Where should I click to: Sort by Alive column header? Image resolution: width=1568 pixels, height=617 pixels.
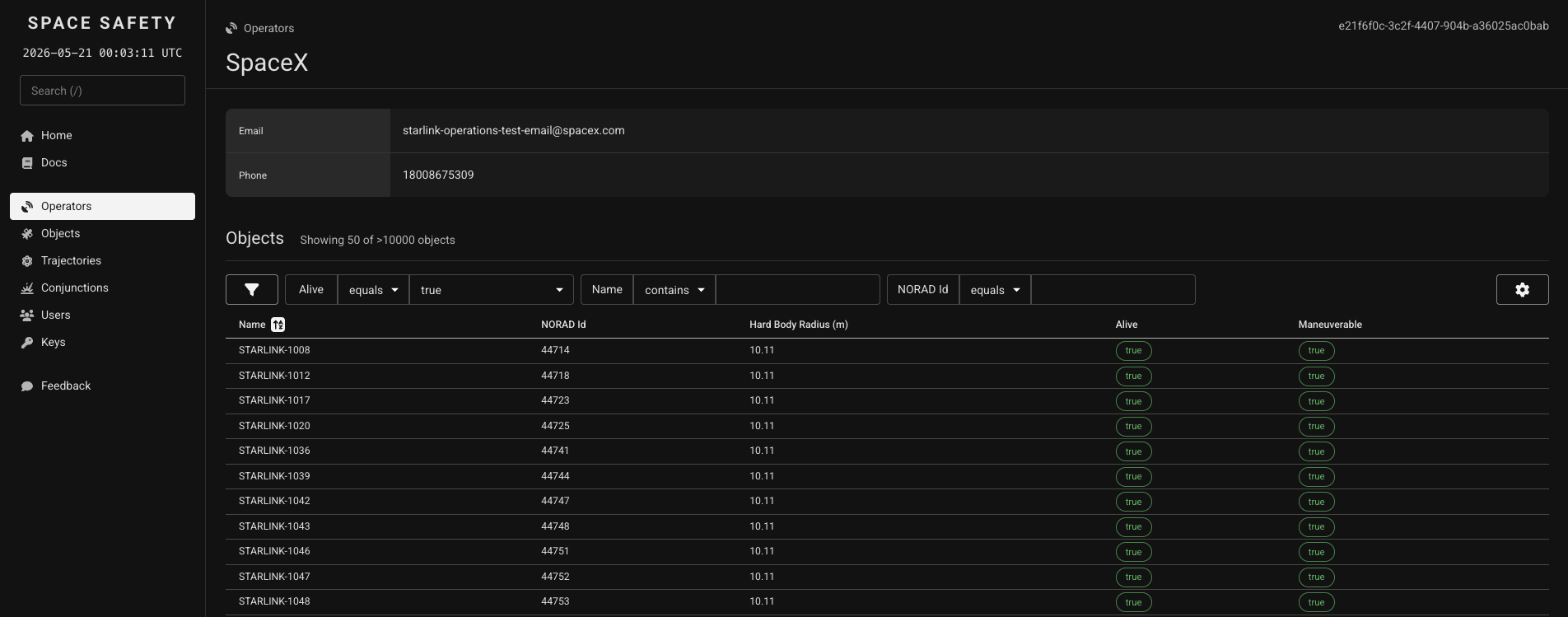click(x=1127, y=325)
